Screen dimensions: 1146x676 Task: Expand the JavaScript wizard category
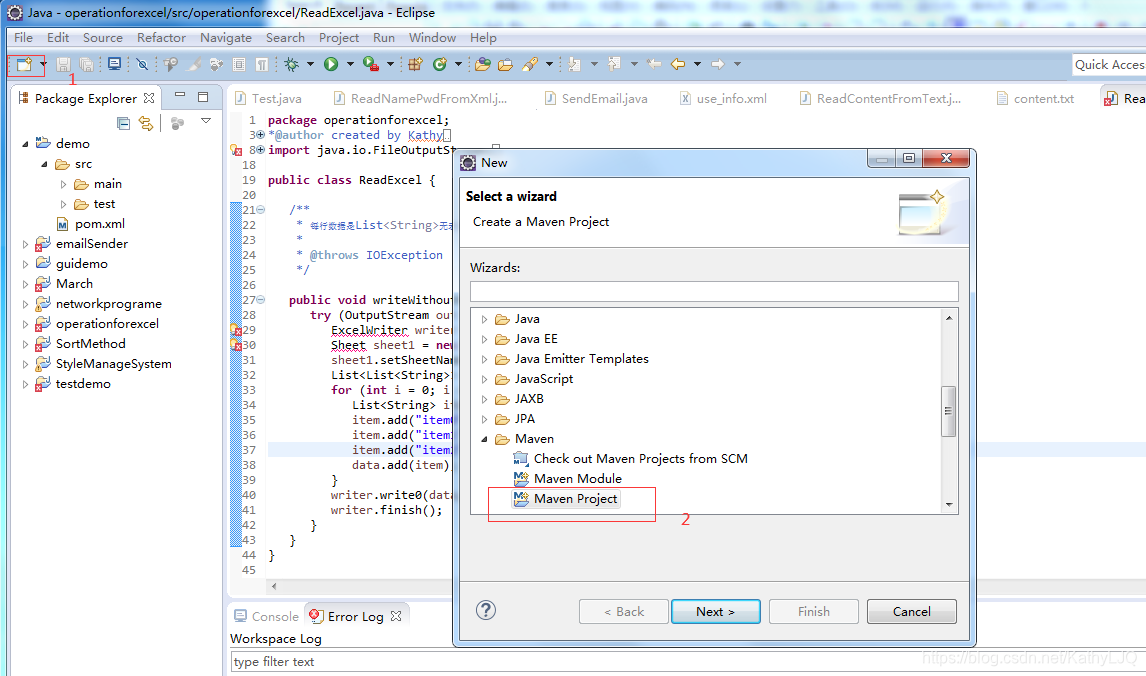pyautogui.click(x=484, y=379)
